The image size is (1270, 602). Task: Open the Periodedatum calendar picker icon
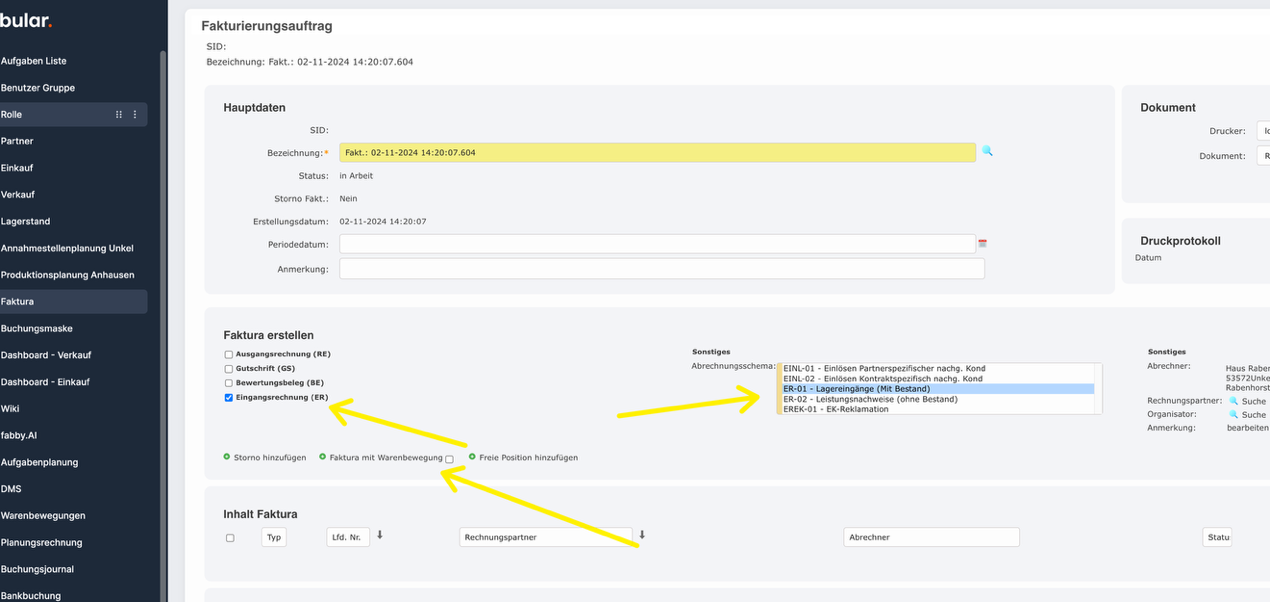pyautogui.click(x=982, y=244)
